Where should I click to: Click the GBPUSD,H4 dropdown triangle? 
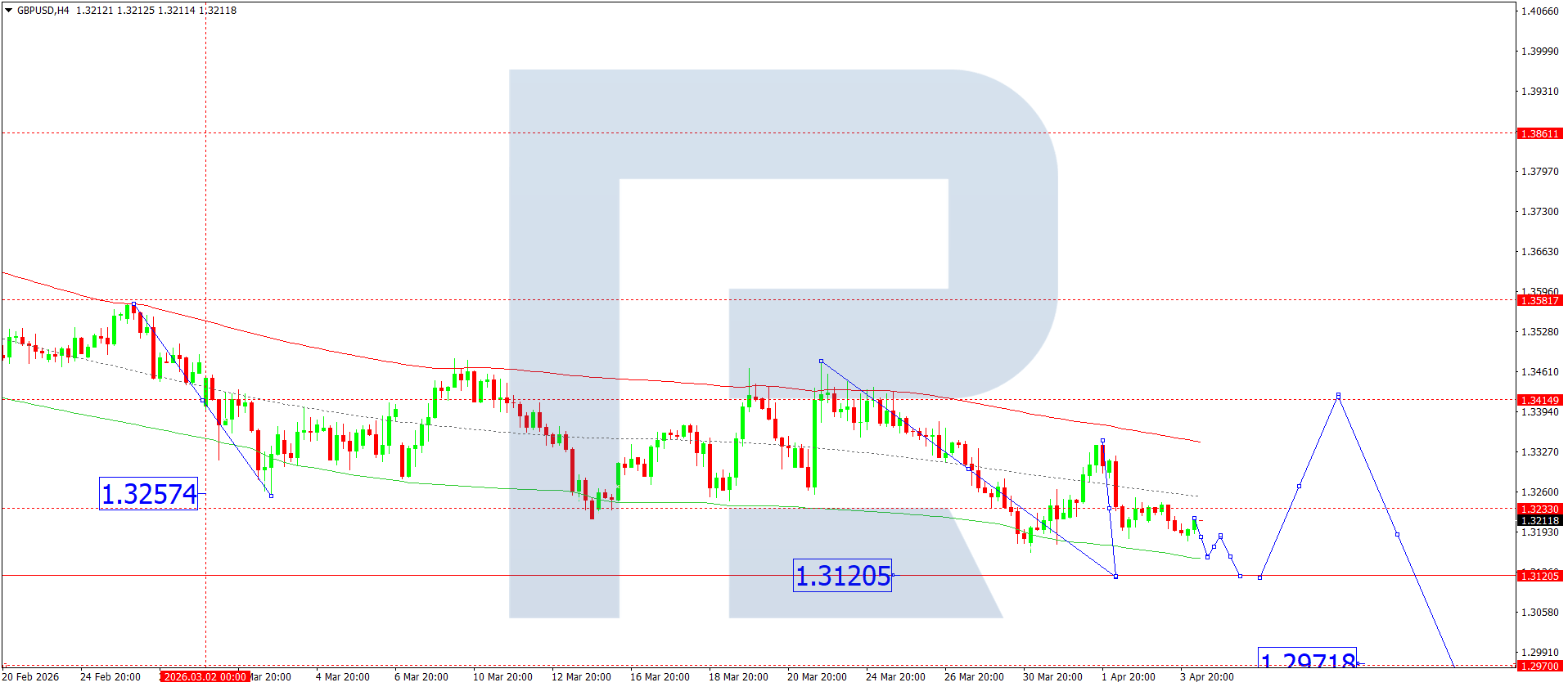(x=9, y=11)
